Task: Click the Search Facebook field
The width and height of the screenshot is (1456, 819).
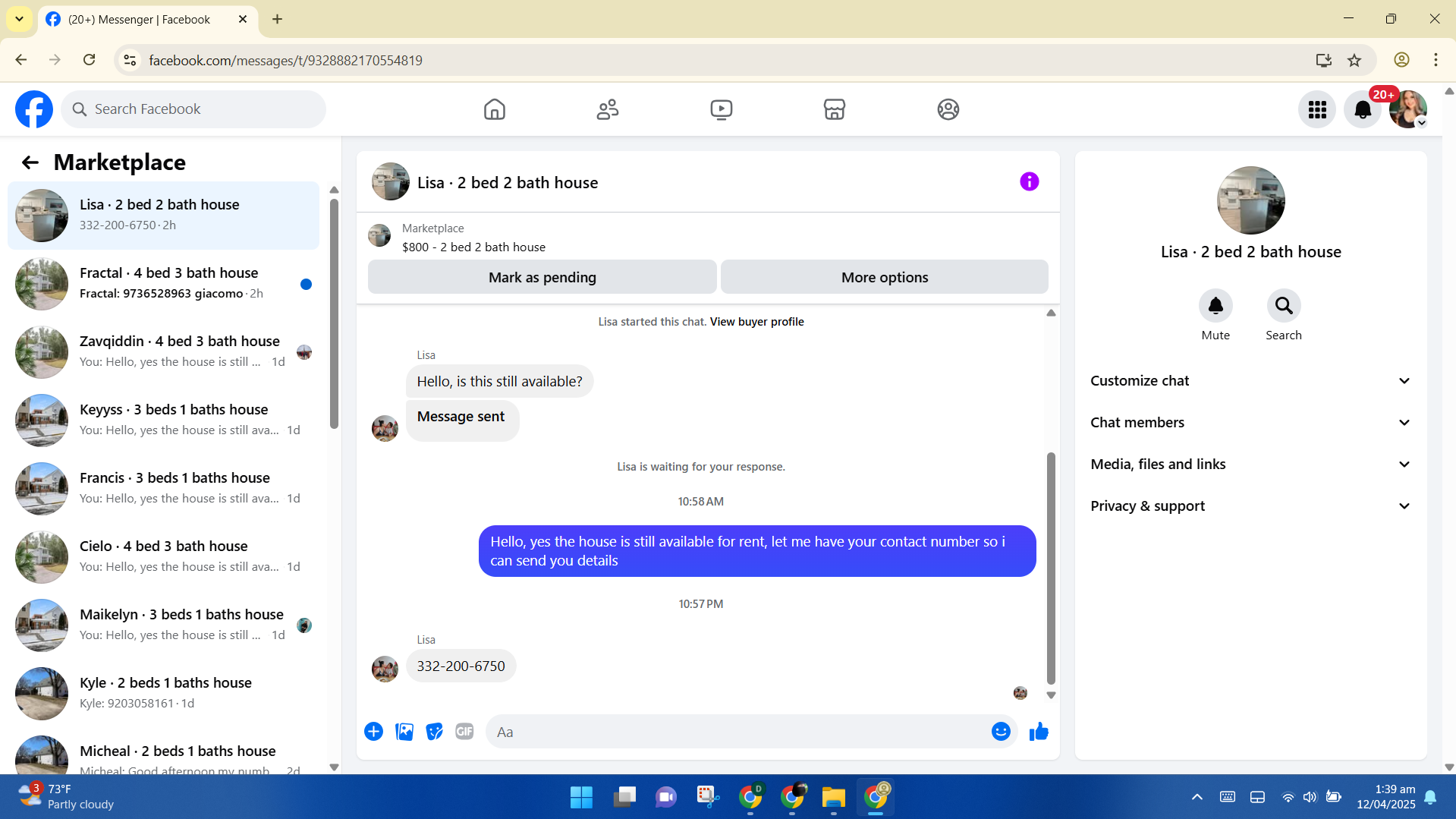Action: [x=193, y=109]
